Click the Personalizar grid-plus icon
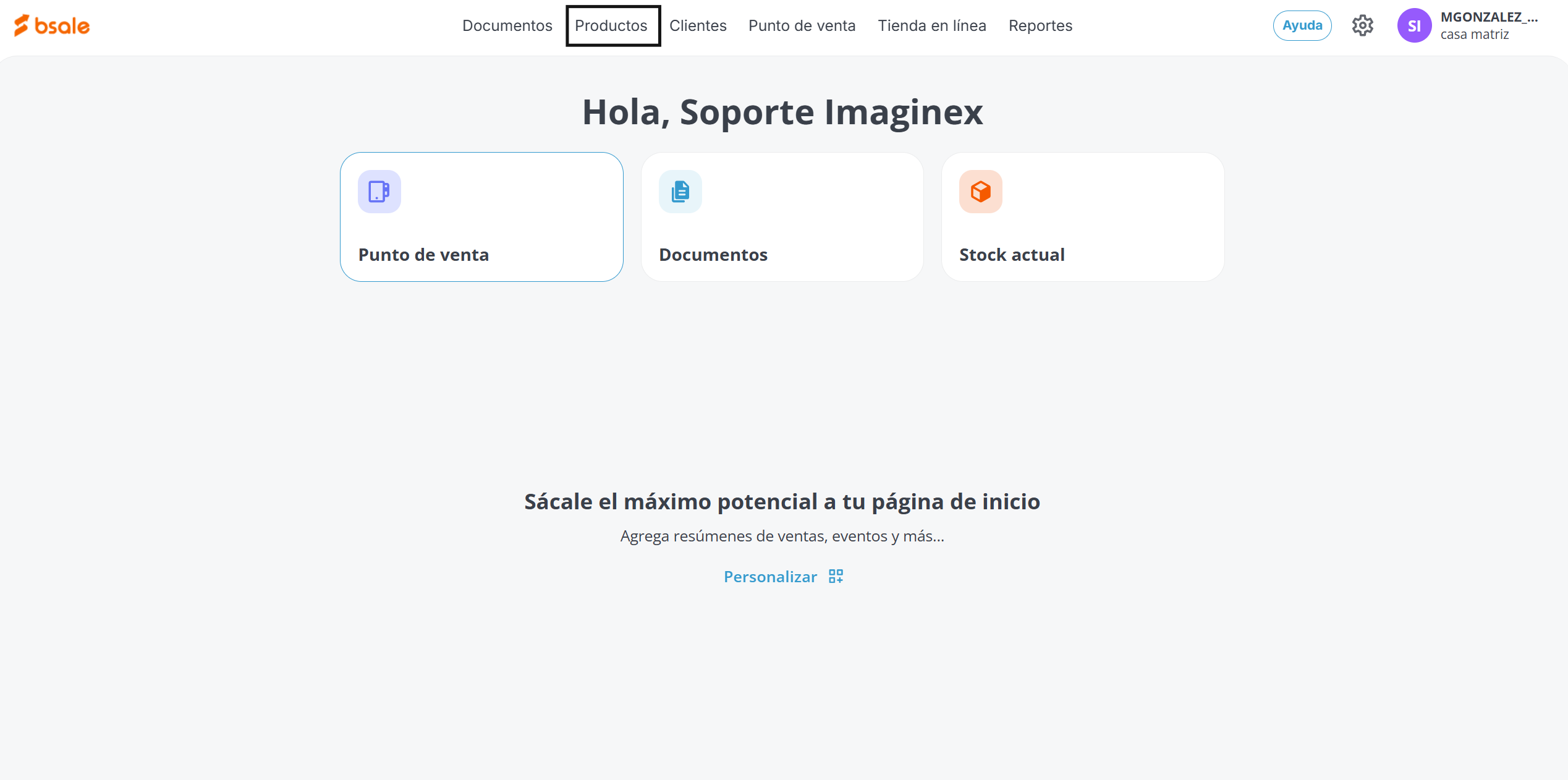Image resolution: width=1568 pixels, height=780 pixels. click(x=836, y=576)
